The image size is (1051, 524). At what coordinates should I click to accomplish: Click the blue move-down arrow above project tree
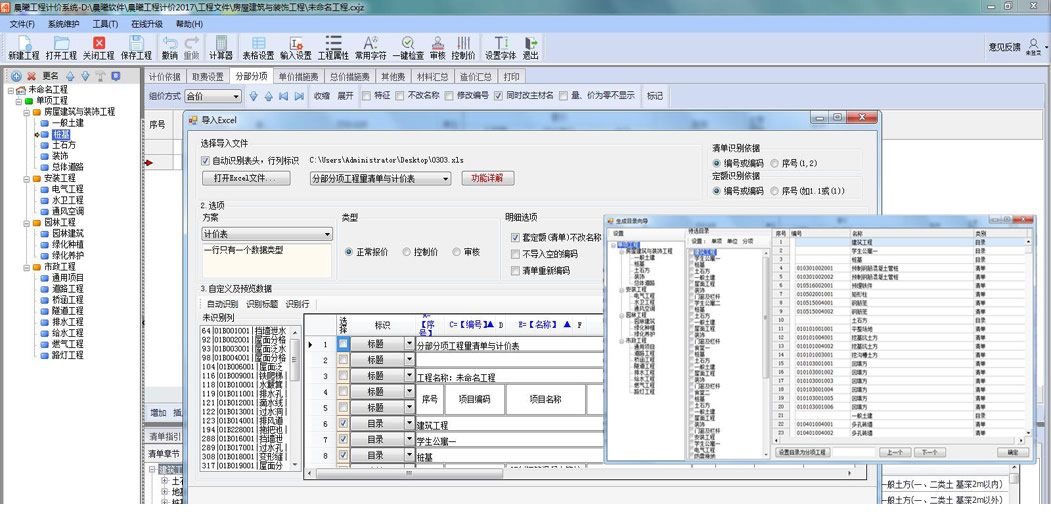85,76
